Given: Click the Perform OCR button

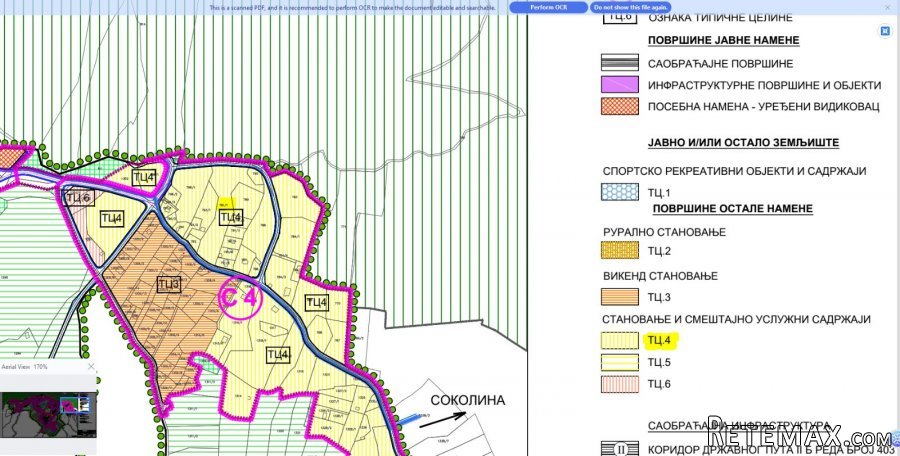Looking at the screenshot, I should 548,7.
